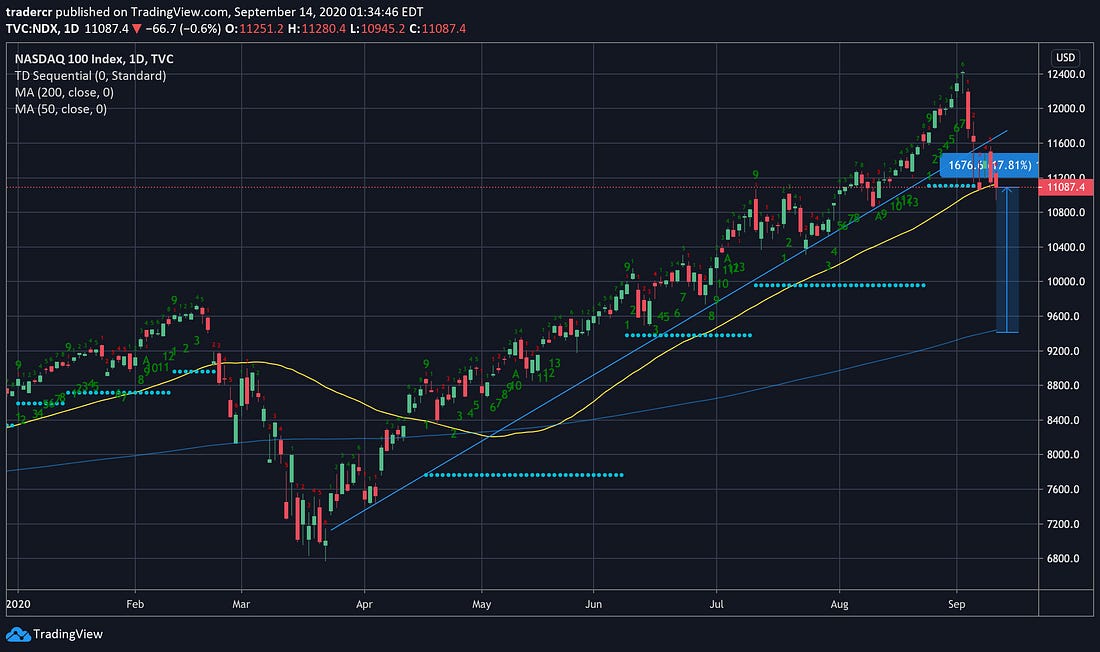Image resolution: width=1100 pixels, height=652 pixels.
Task: Click the 12400.0 price axis label
Action: click(x=1066, y=74)
